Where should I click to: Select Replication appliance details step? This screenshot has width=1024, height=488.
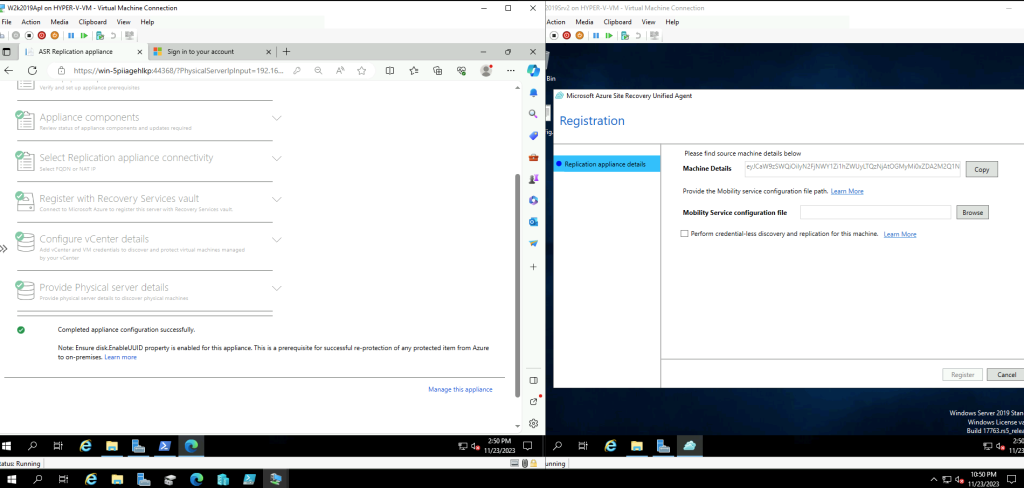[607, 164]
